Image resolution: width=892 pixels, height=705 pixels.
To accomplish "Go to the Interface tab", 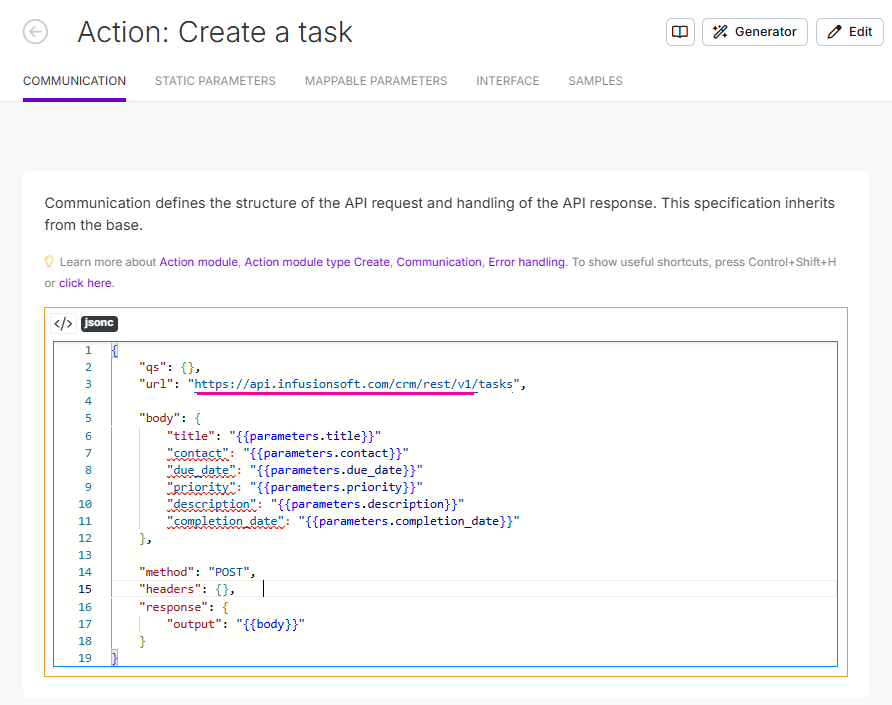I will pos(507,81).
